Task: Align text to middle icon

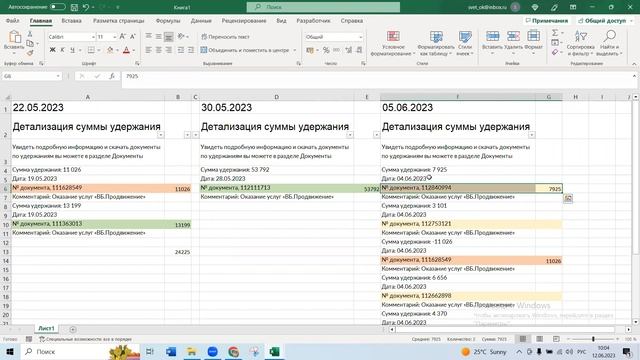Action: tap(158, 37)
